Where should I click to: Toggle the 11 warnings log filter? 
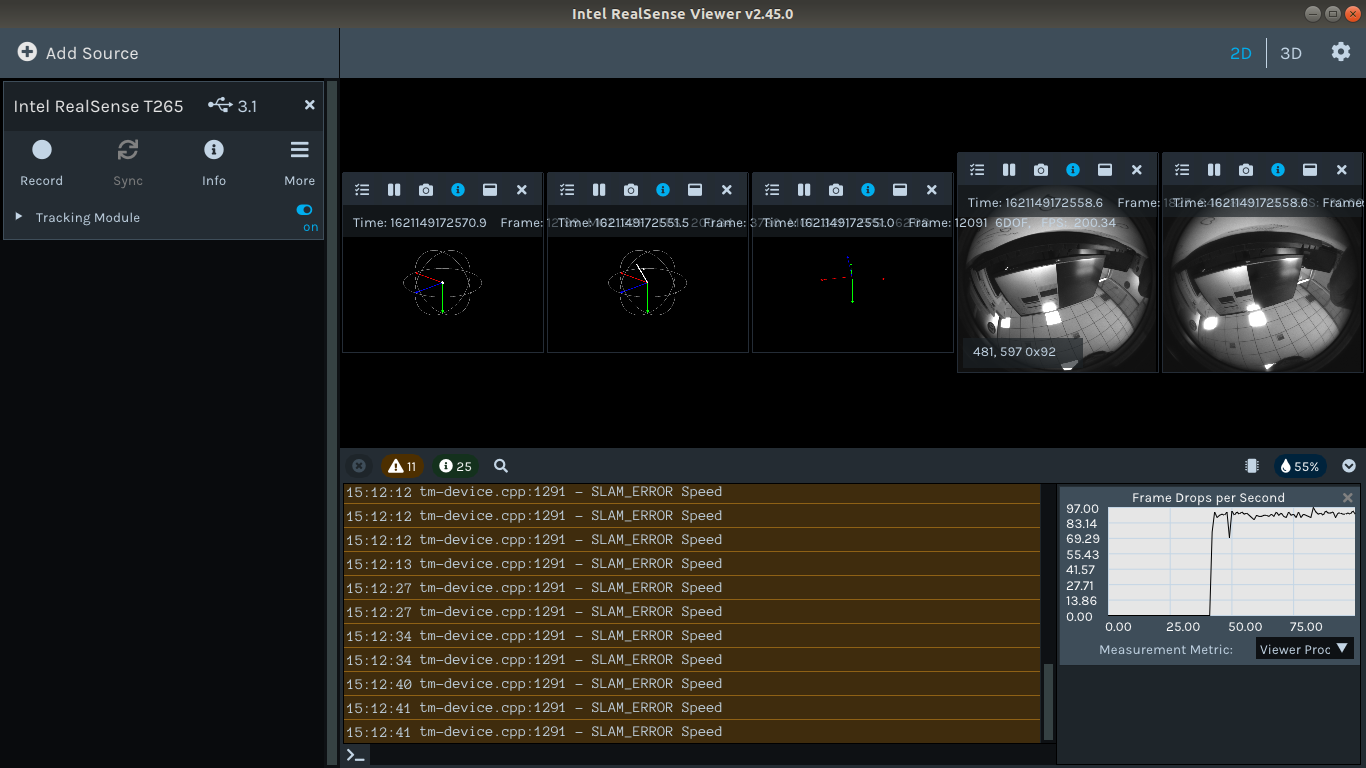(x=402, y=466)
